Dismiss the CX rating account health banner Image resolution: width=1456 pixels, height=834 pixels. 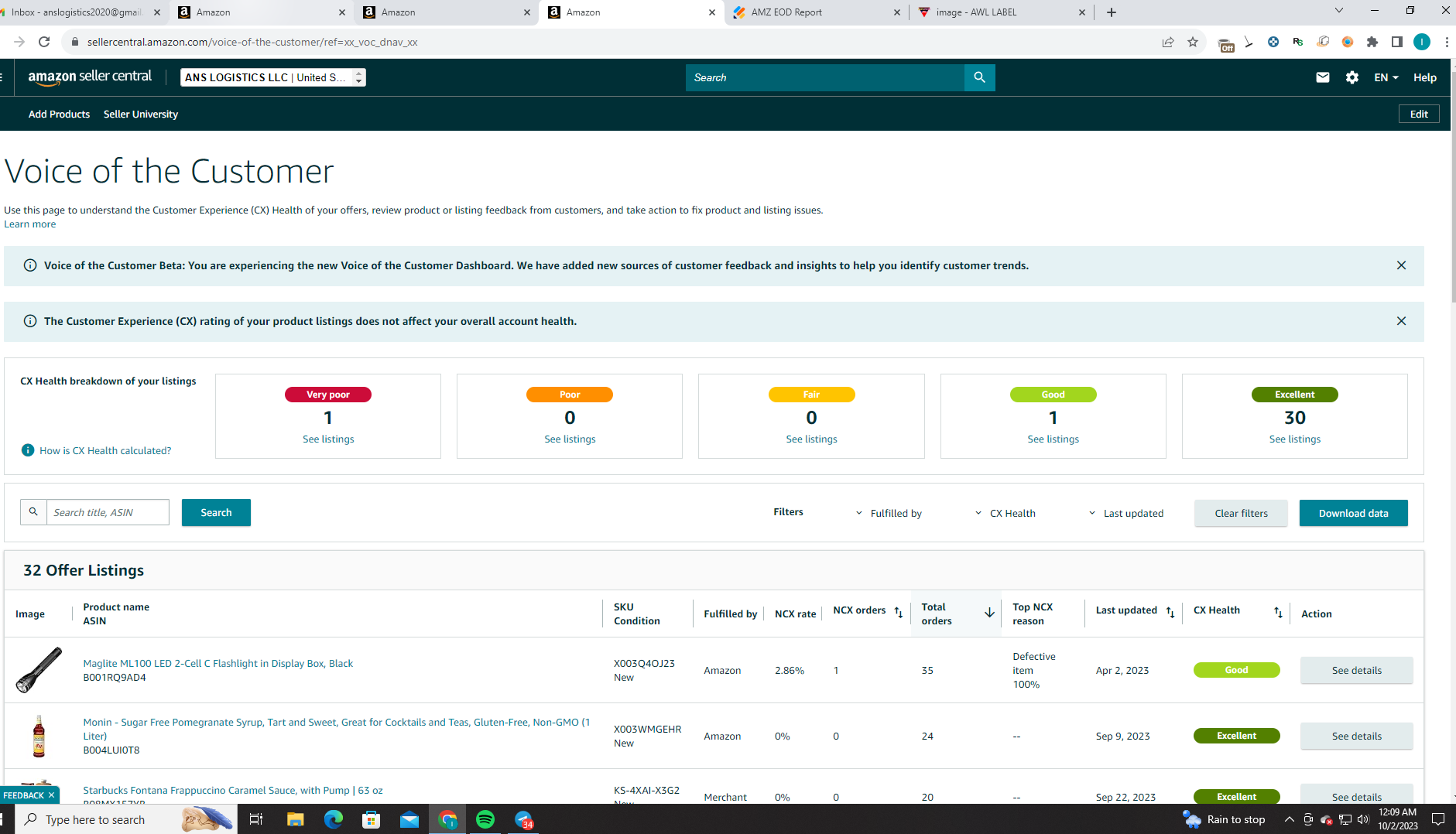(x=1401, y=321)
